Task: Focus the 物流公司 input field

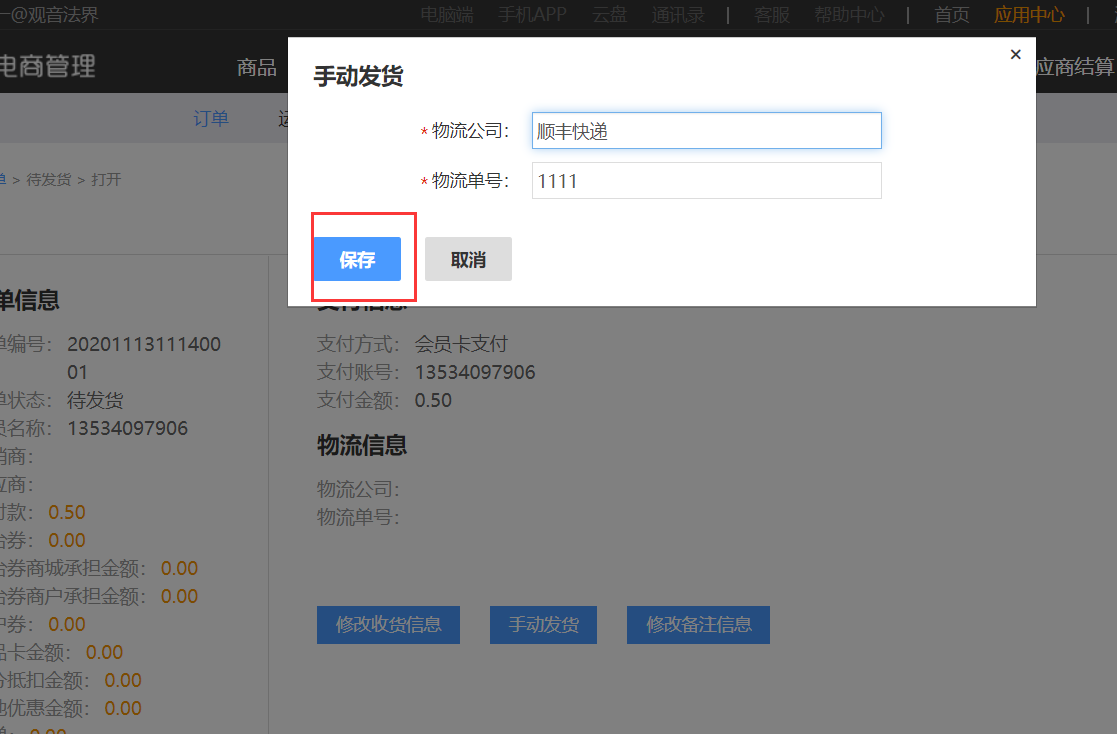Action: 707,130
